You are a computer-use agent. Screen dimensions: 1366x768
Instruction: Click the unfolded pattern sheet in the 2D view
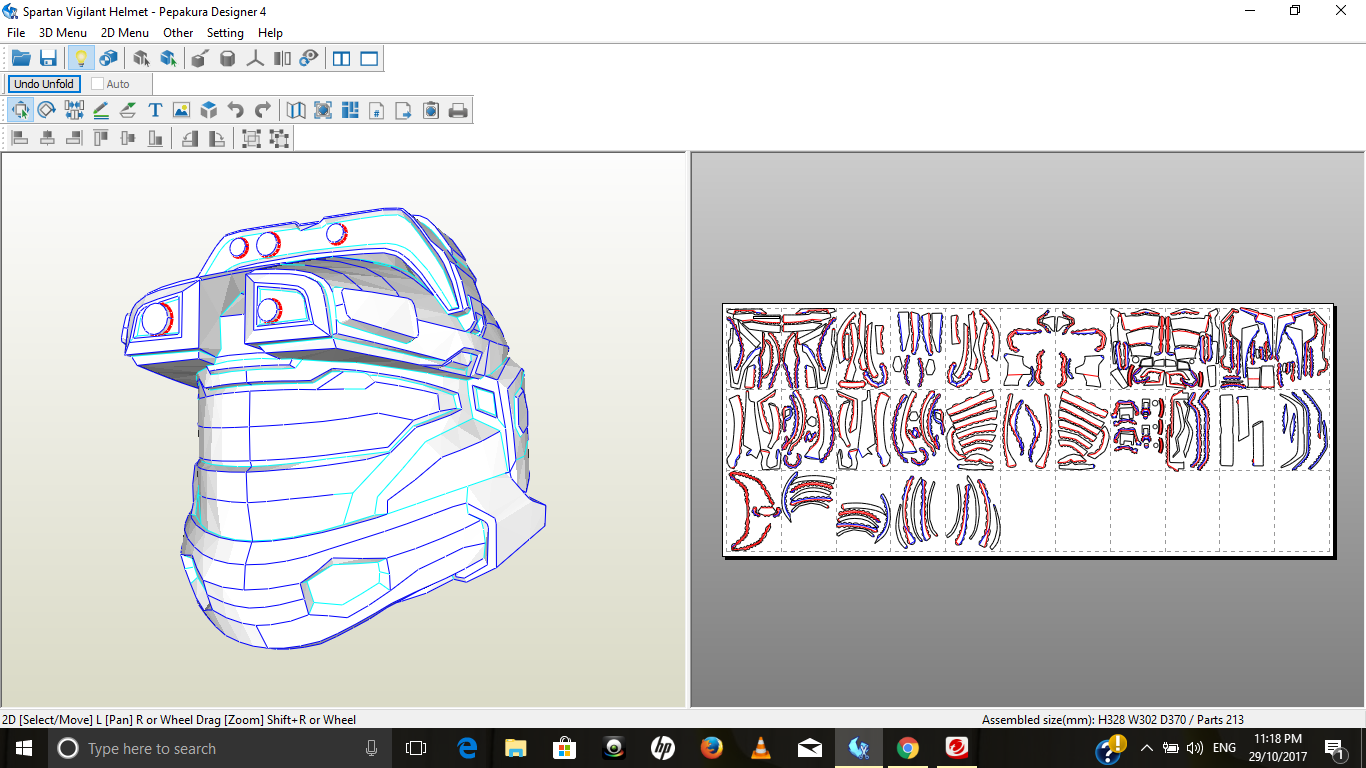(1028, 429)
